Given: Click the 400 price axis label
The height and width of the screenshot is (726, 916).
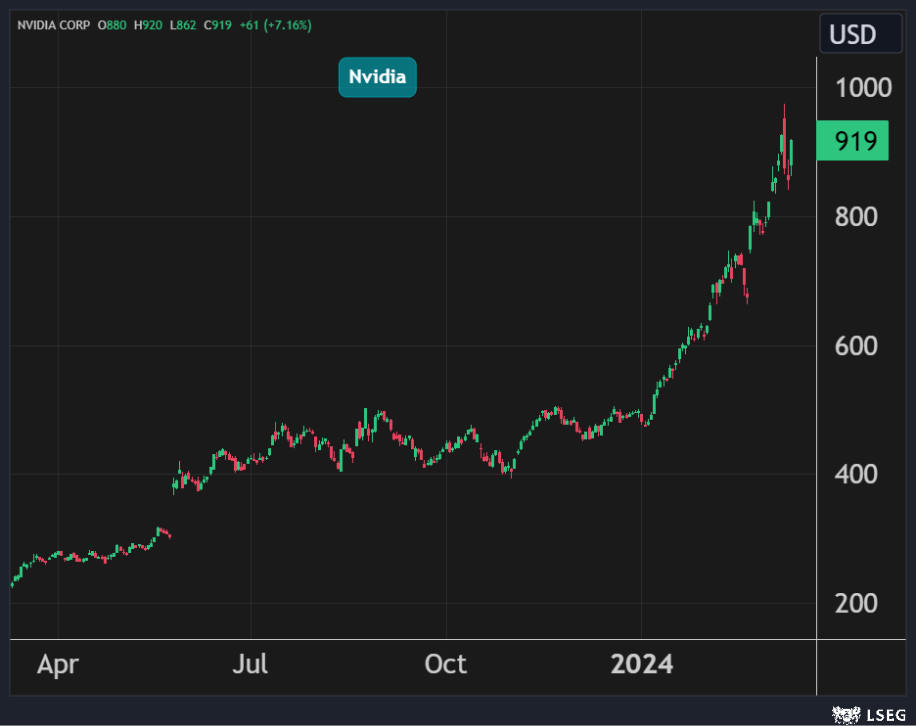Looking at the screenshot, I should (x=856, y=474).
